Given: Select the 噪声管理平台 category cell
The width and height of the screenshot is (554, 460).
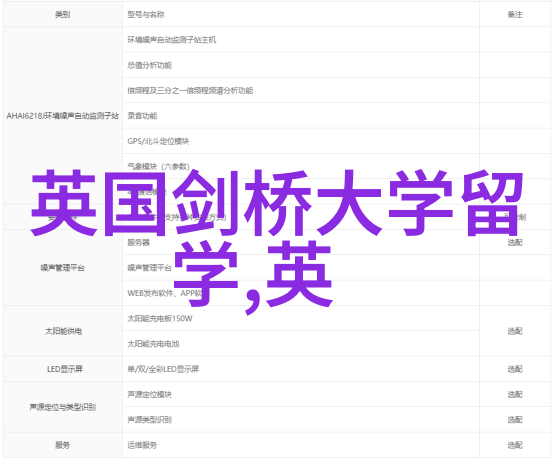Looking at the screenshot, I should (63, 268).
